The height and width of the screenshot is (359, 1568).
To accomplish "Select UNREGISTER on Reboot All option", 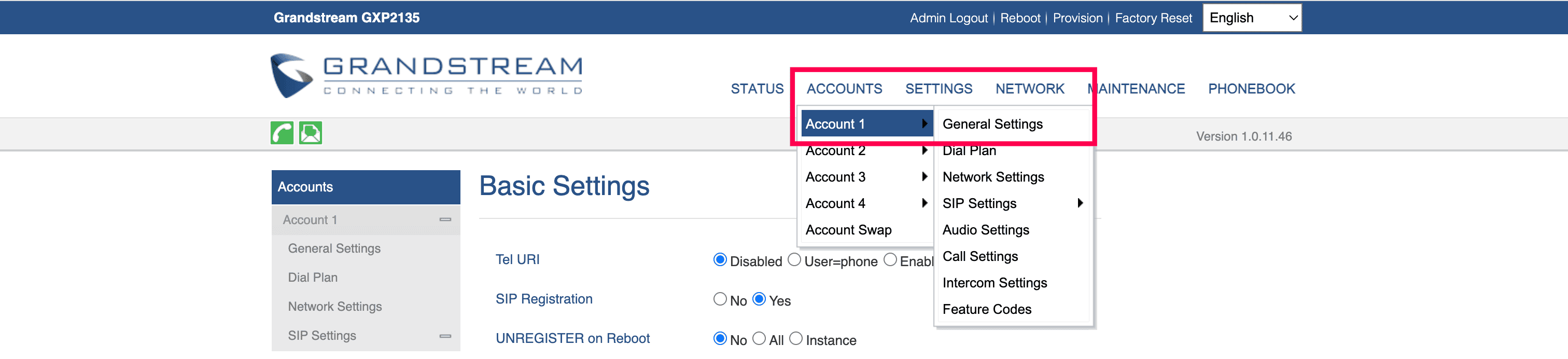I will 759,338.
